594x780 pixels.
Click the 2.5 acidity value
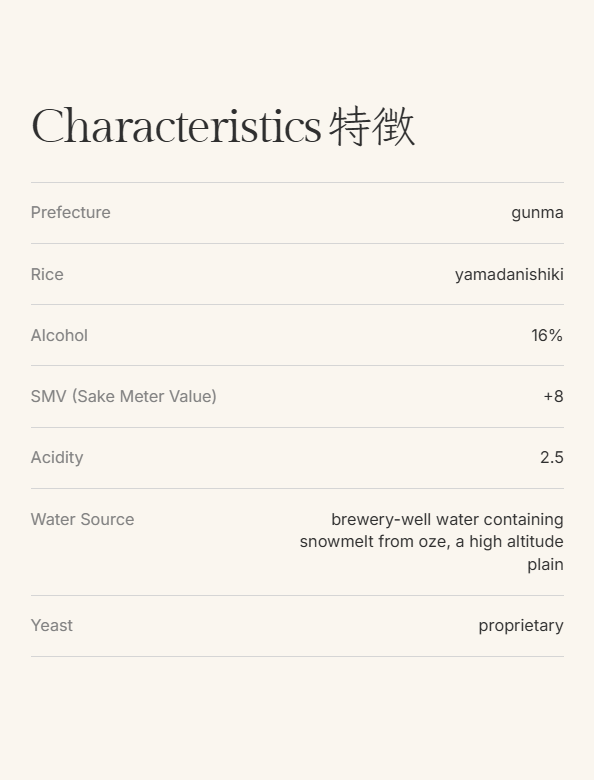pos(552,458)
